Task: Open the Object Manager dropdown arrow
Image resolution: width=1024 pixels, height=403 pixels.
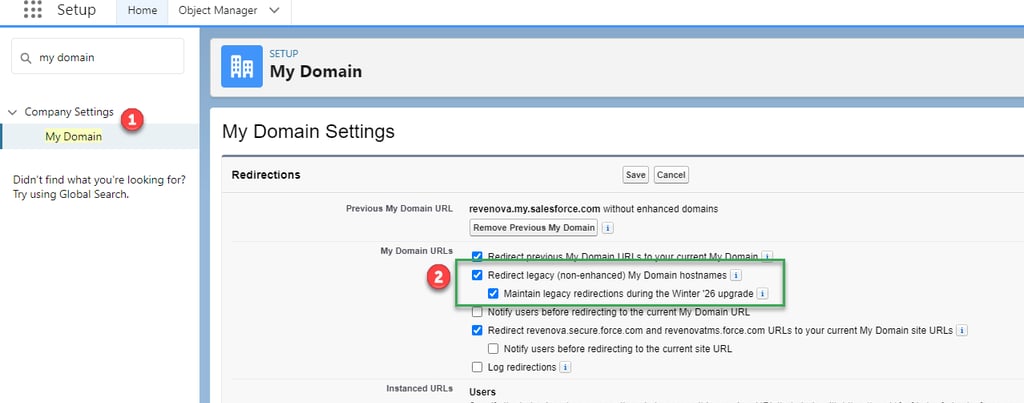Action: coord(274,10)
